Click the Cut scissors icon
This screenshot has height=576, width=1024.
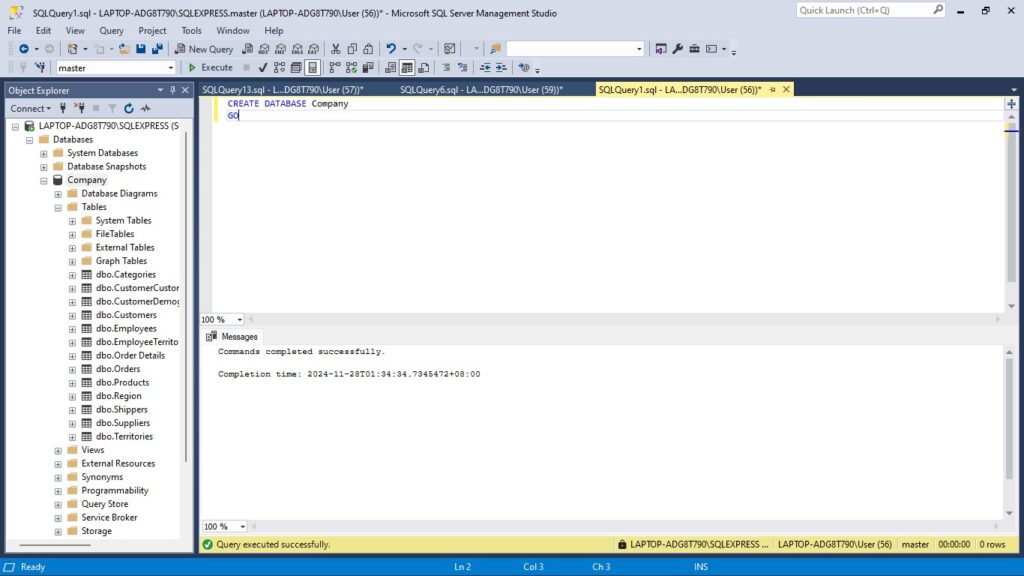pos(336,49)
